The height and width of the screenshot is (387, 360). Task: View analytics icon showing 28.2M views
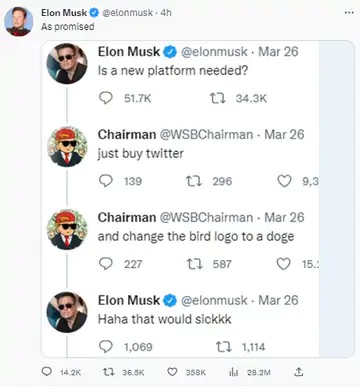tap(233, 372)
